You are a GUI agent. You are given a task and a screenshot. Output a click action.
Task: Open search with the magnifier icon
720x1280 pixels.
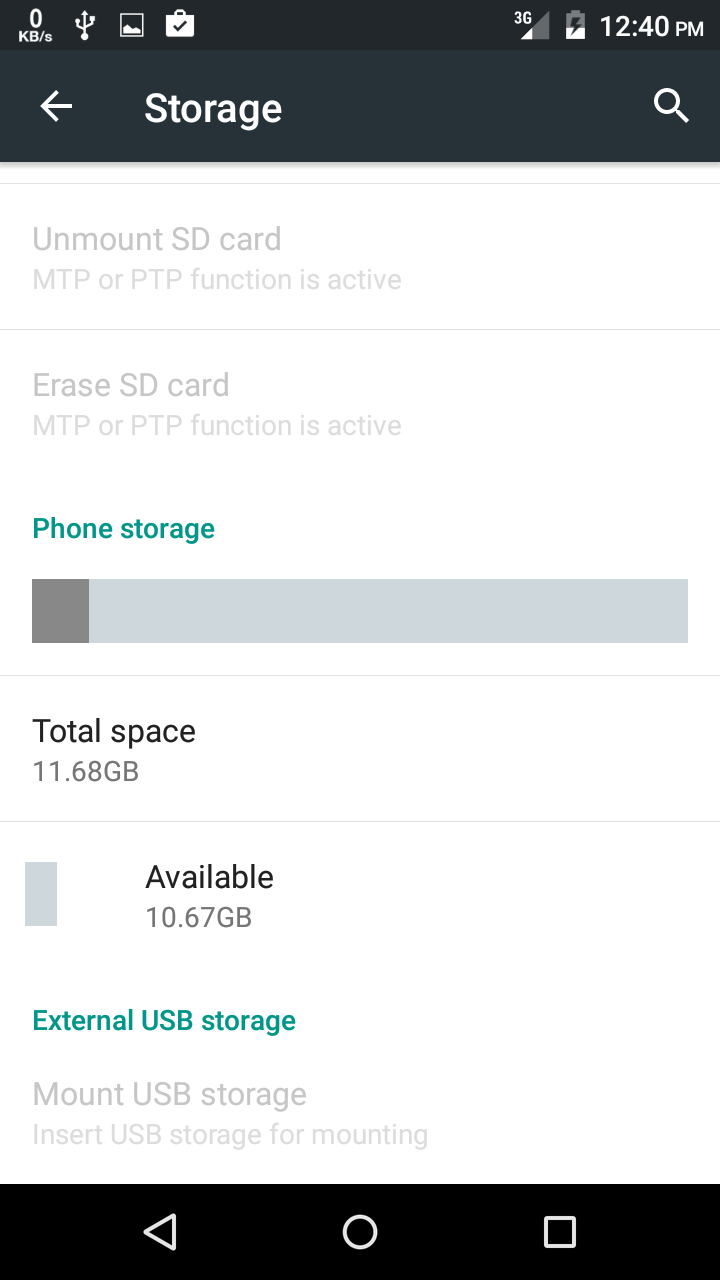[x=671, y=105]
